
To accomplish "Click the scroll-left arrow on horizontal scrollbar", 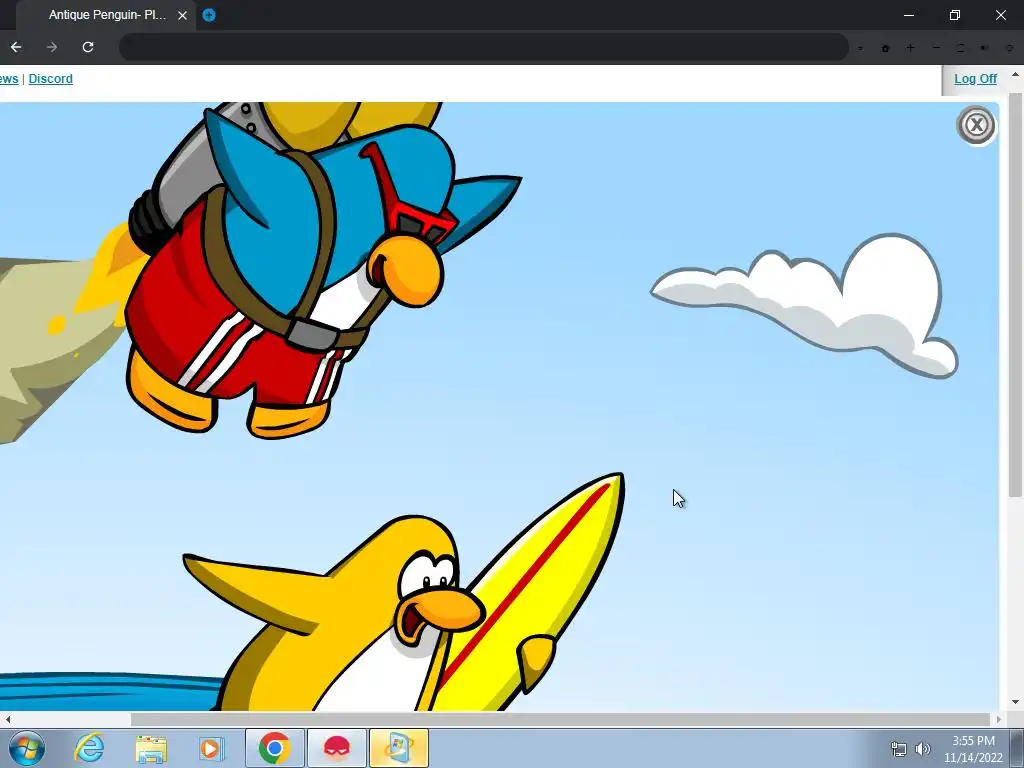I will pyautogui.click(x=7, y=719).
